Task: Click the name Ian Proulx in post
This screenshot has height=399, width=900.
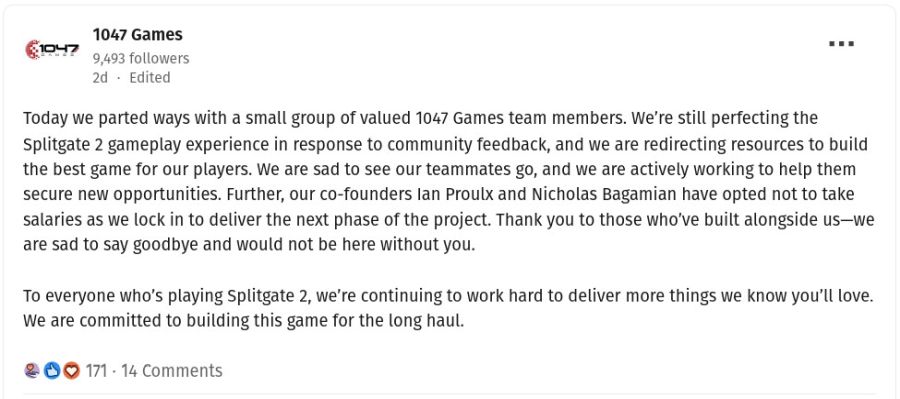Action: (x=453, y=194)
